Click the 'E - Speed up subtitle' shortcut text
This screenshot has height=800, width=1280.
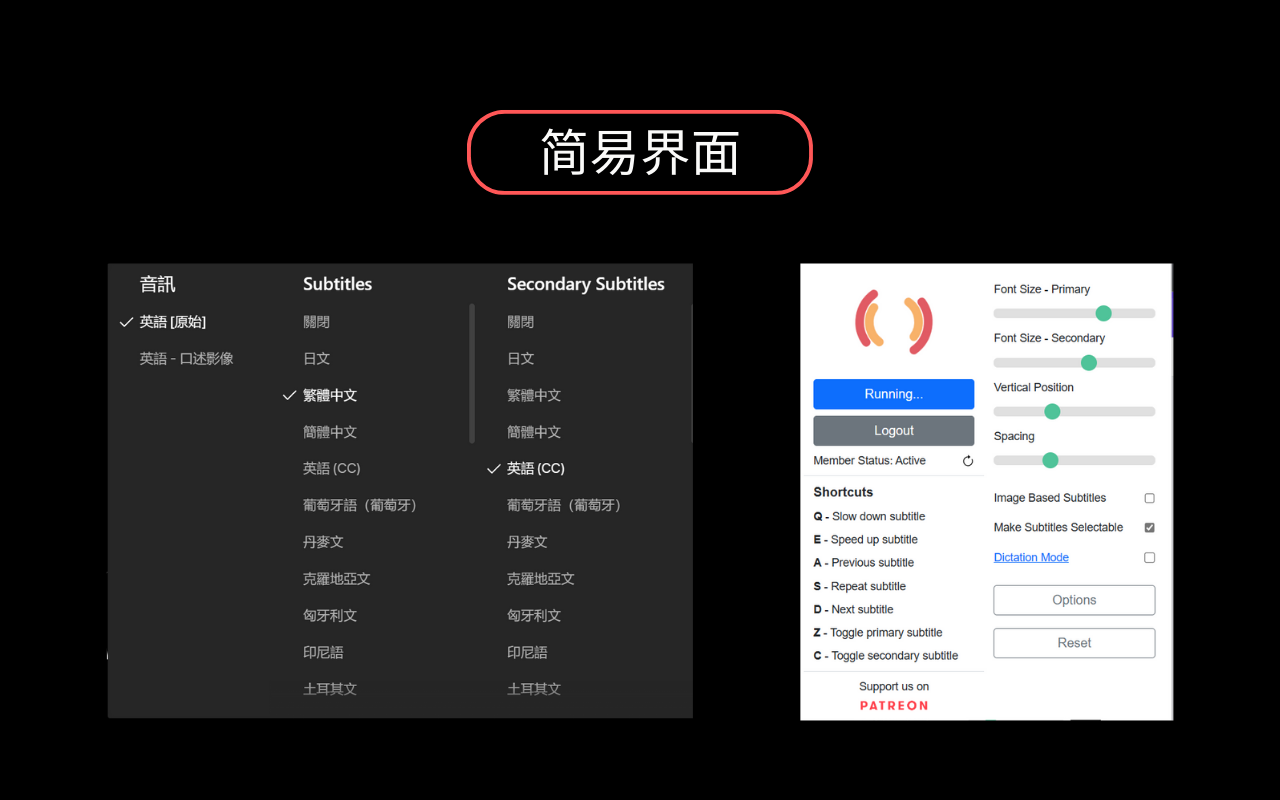point(865,539)
